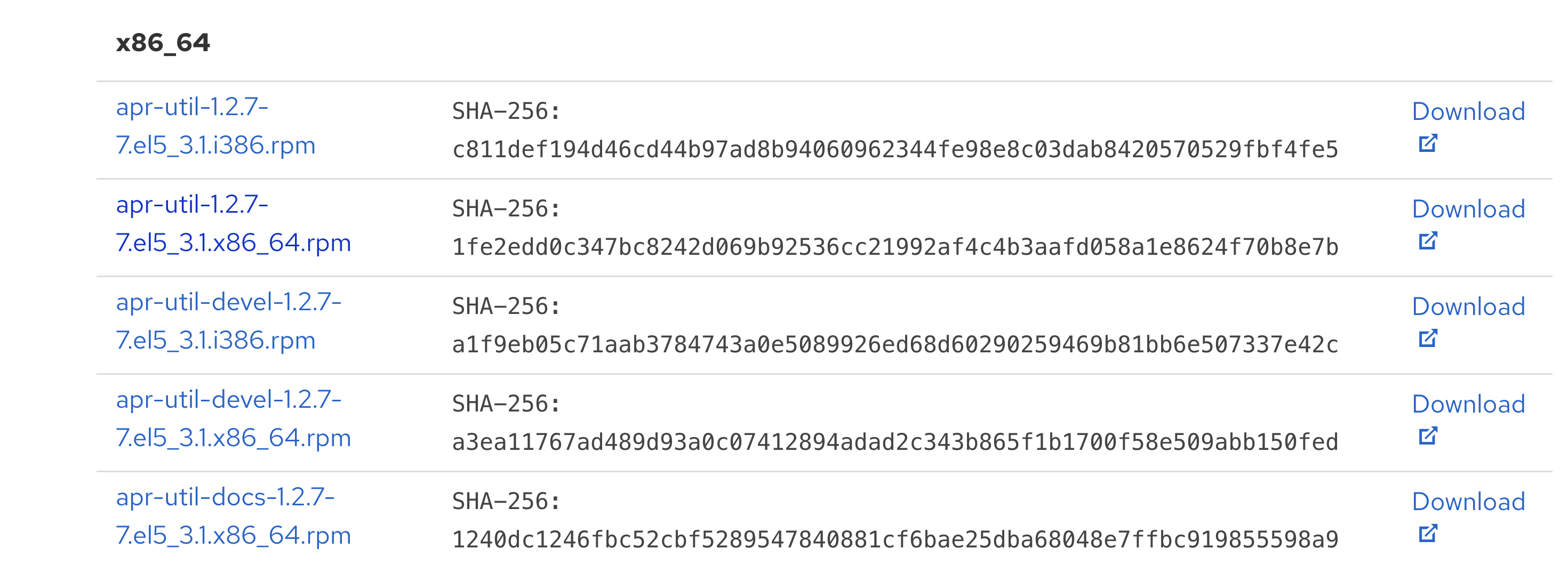The image size is (1568, 565).
Task: Open apr-util-docs-1.2.7-7.el5_3.1.x86_64.rpm package link
Action: (x=233, y=516)
